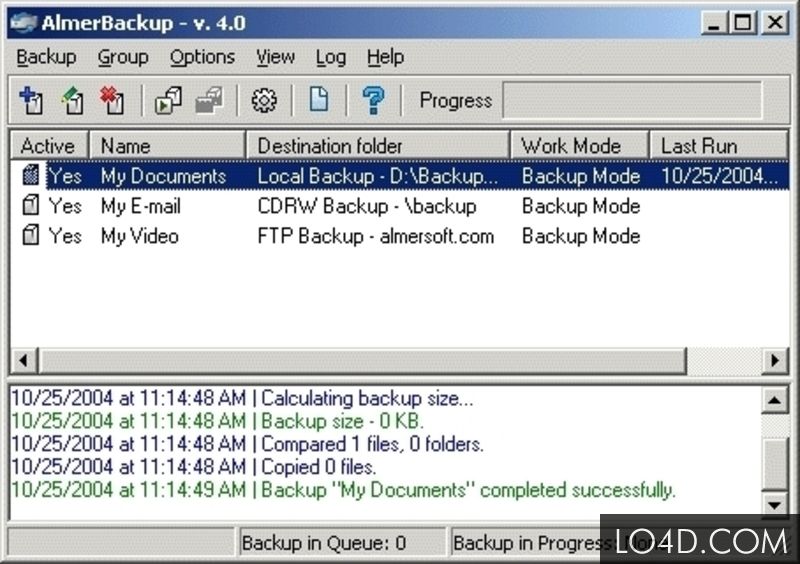Click the 10/25/2004 Last Run cell

(719, 176)
